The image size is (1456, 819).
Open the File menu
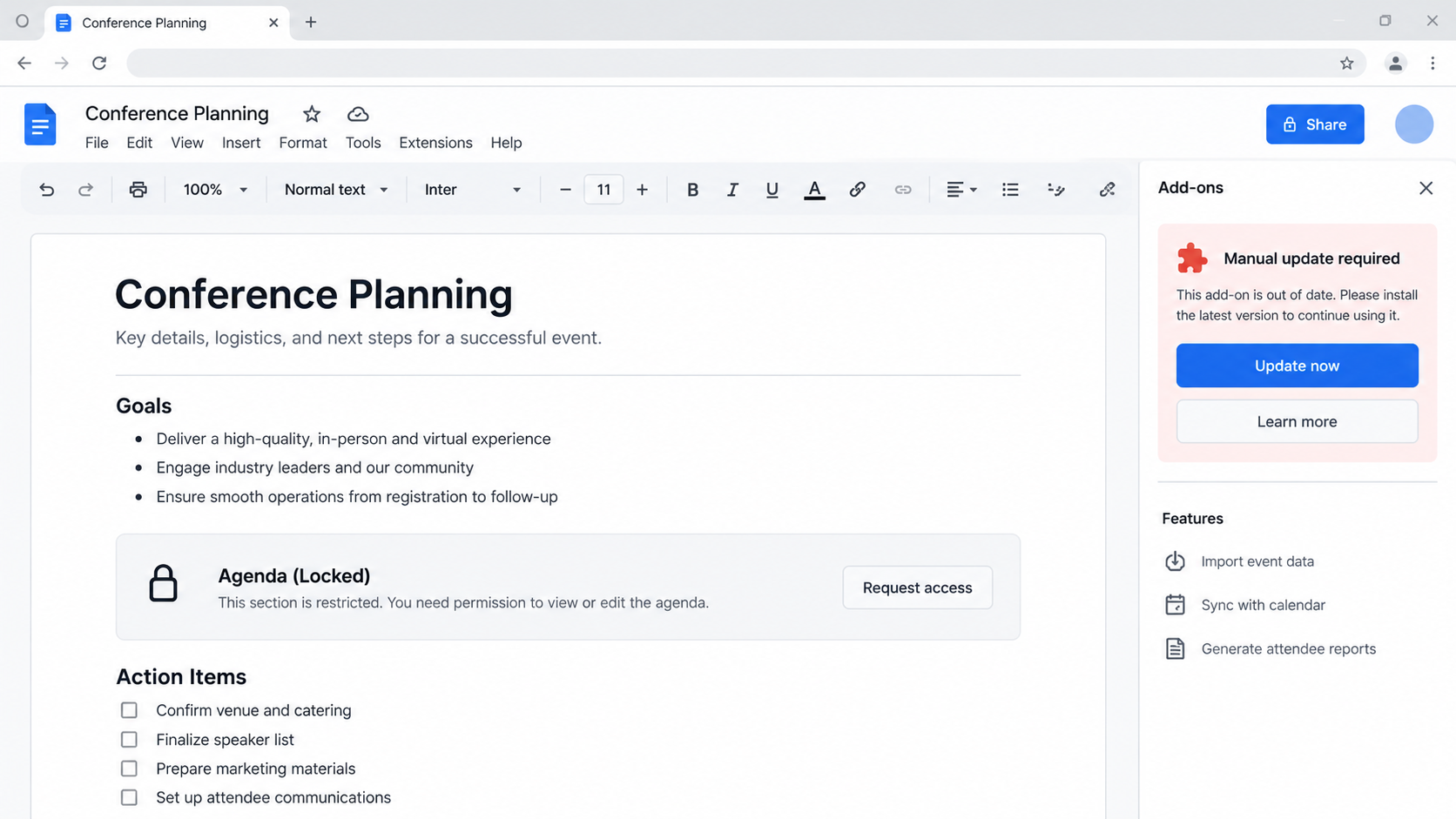[97, 143]
